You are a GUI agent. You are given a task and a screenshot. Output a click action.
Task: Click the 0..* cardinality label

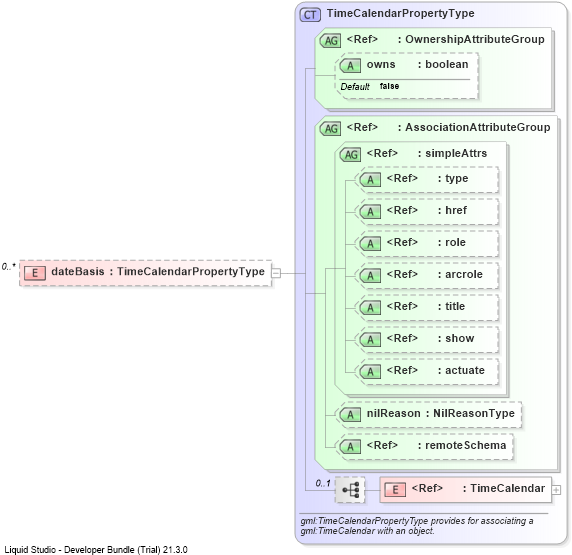8,267
